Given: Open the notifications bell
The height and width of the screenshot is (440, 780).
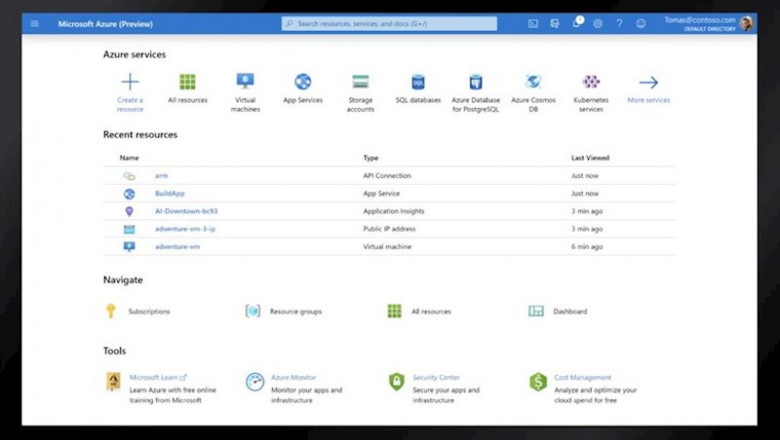Looking at the screenshot, I should click(x=577, y=23).
